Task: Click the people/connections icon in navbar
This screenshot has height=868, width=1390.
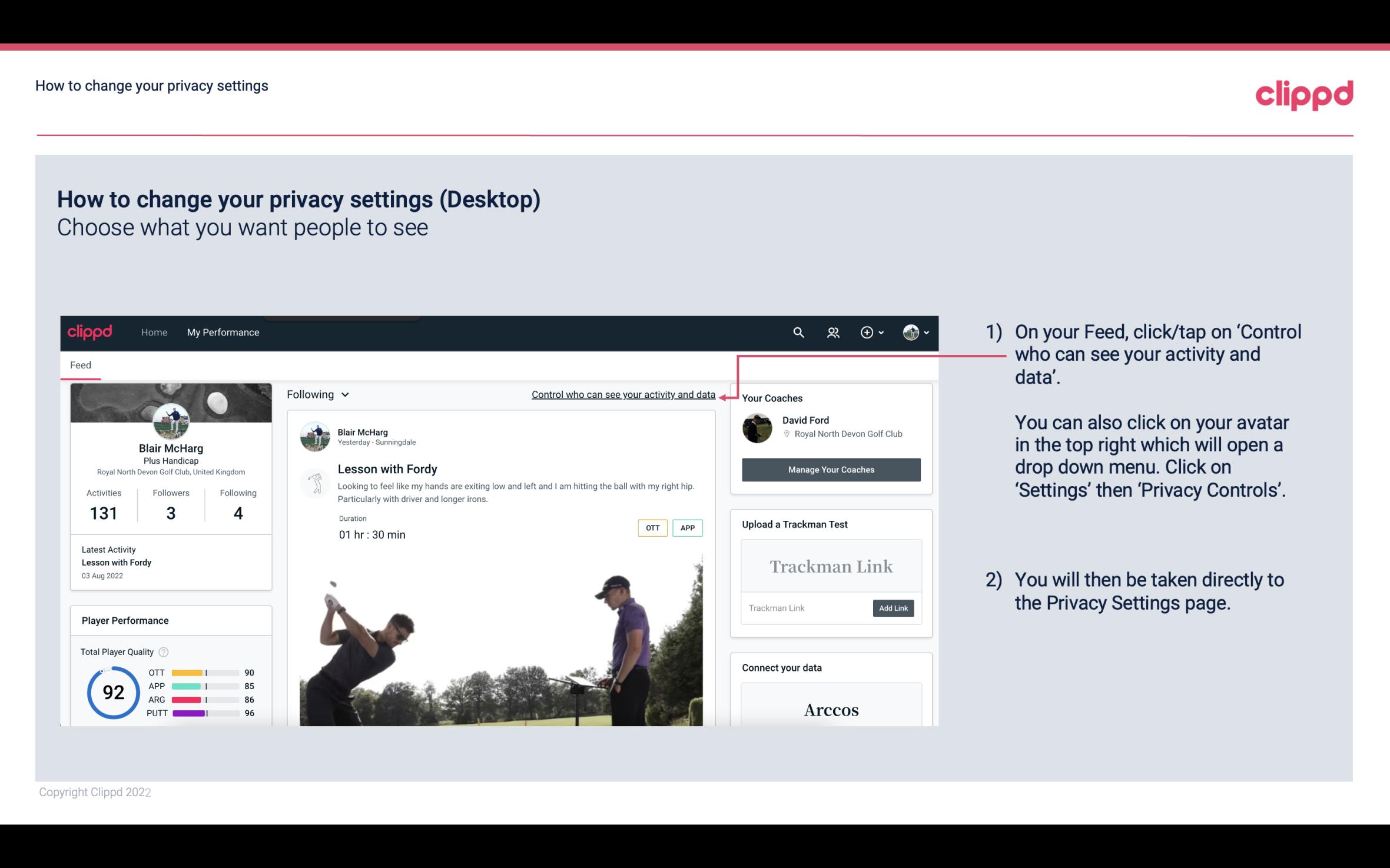Action: tap(833, 332)
